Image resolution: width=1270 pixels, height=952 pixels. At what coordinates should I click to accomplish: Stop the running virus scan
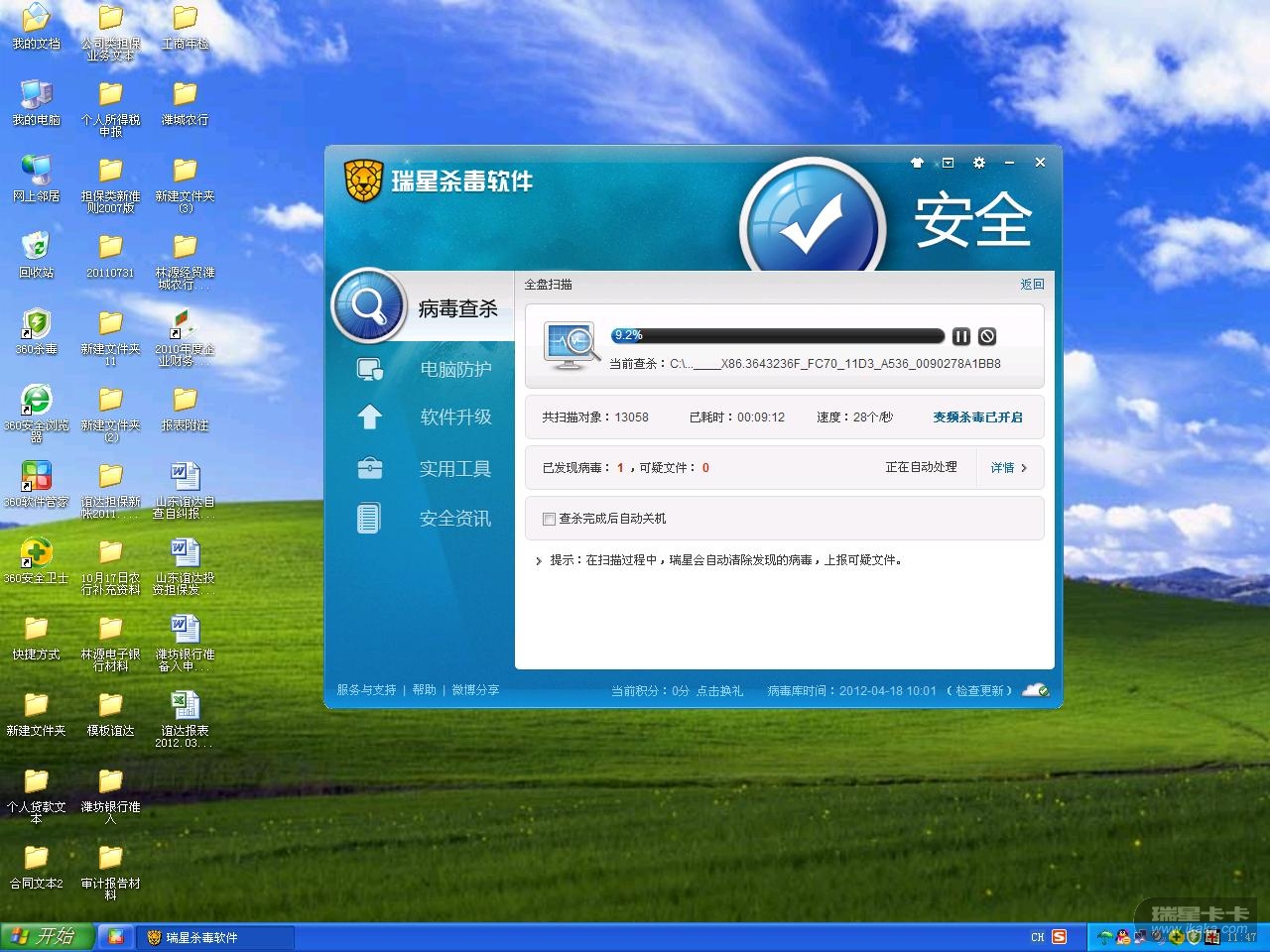(x=987, y=336)
